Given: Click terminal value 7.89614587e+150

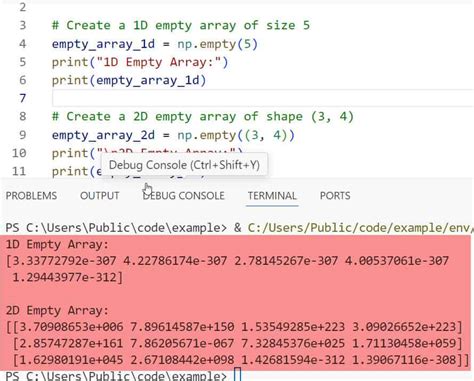Looking at the screenshot, I should click(182, 327).
